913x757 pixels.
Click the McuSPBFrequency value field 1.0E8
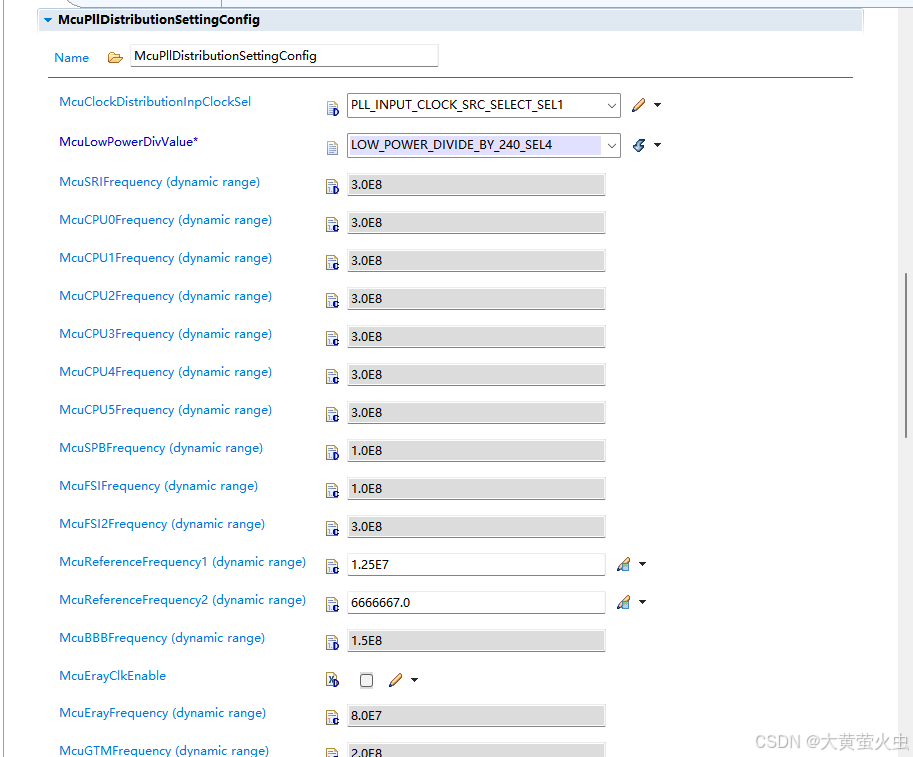click(x=476, y=451)
